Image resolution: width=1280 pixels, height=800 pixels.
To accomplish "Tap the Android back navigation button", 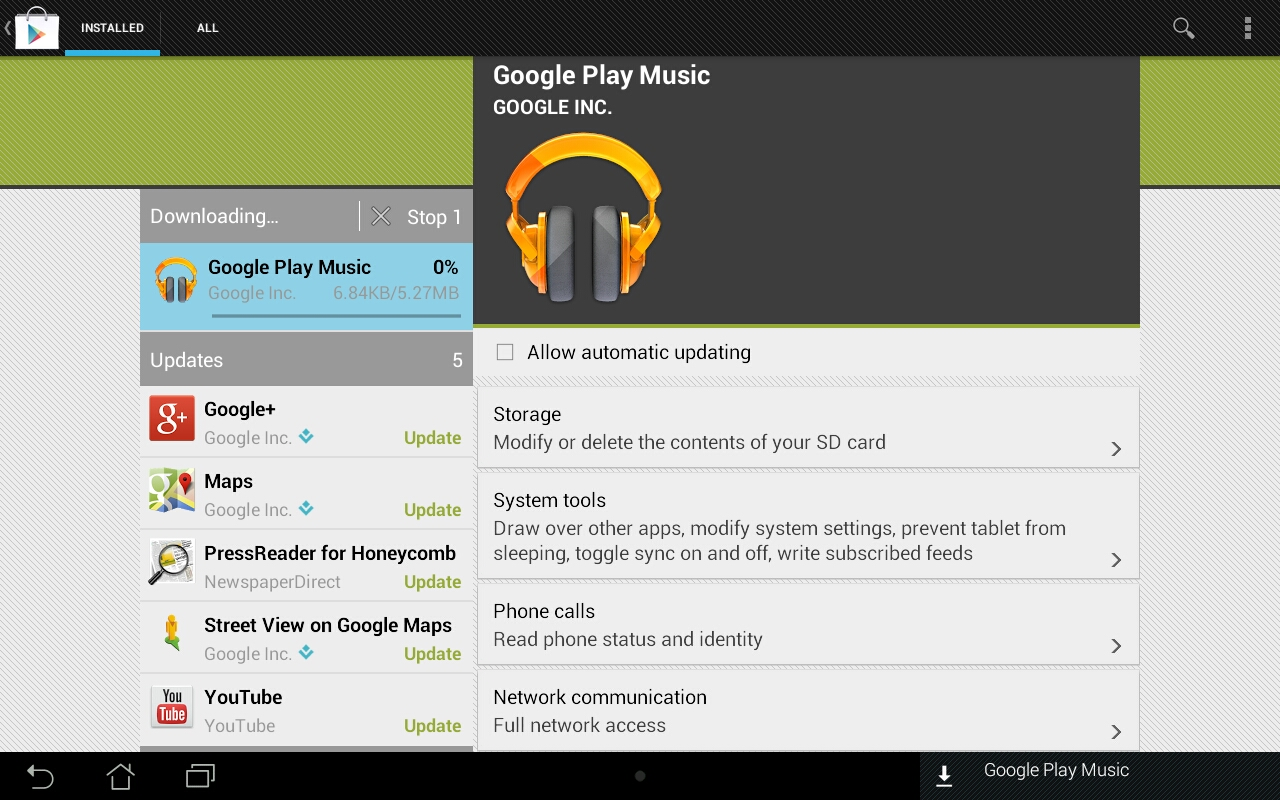I will (40, 776).
